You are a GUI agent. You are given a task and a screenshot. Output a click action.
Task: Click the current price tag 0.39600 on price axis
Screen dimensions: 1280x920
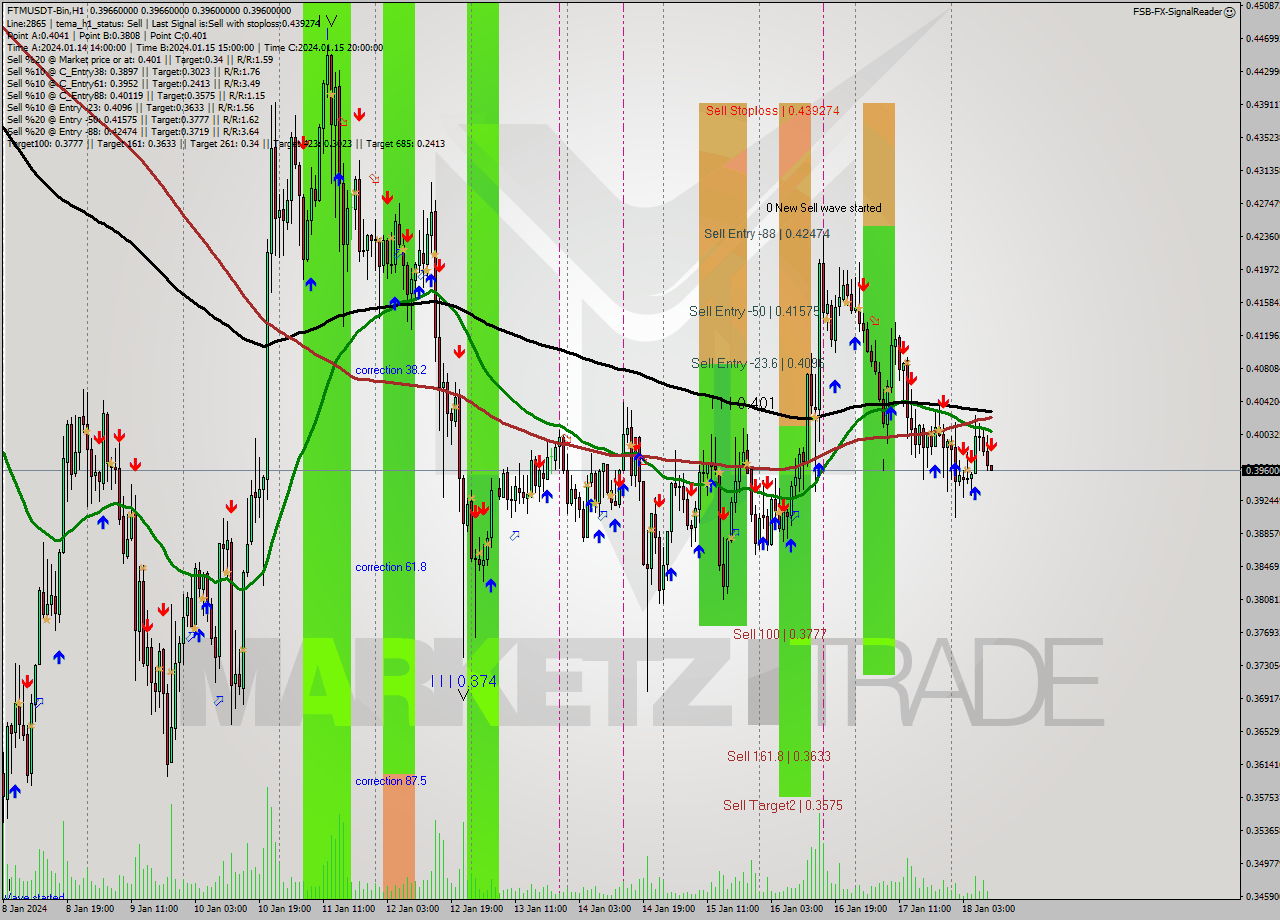(x=1260, y=470)
